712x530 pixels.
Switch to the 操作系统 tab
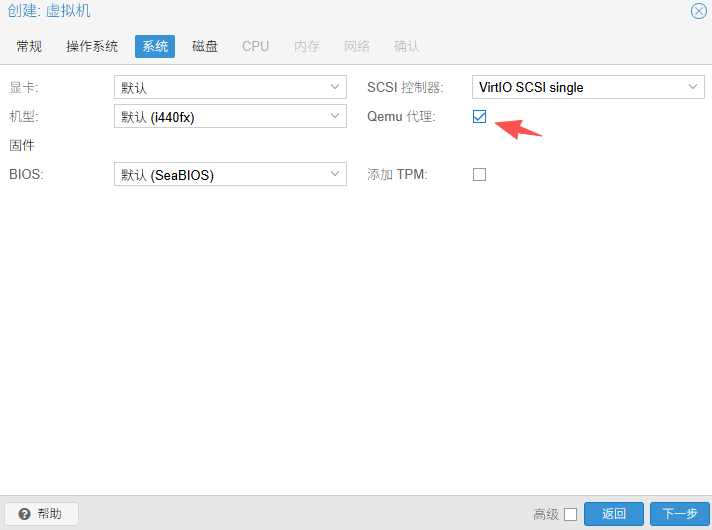point(92,46)
